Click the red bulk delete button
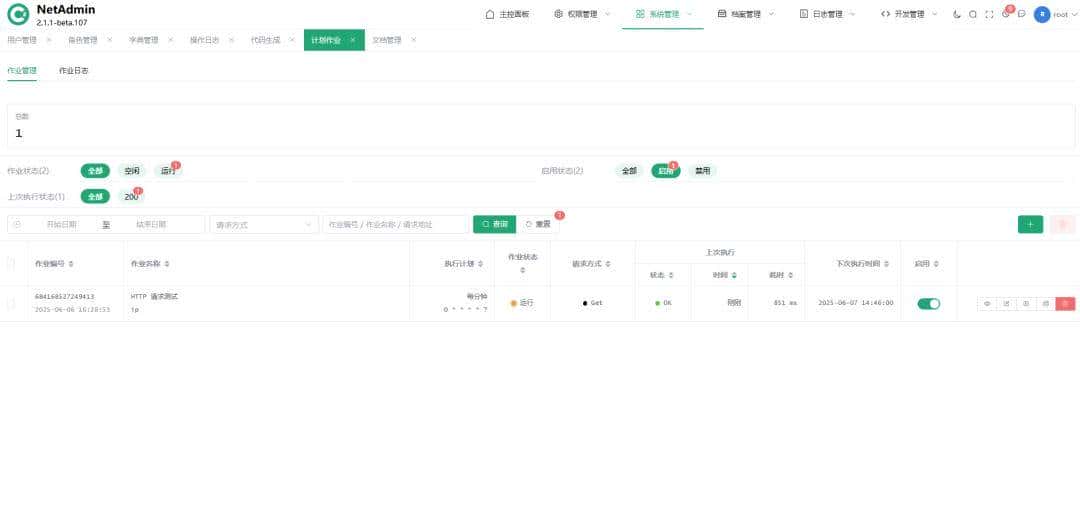1080x514 pixels. pyautogui.click(x=1063, y=225)
